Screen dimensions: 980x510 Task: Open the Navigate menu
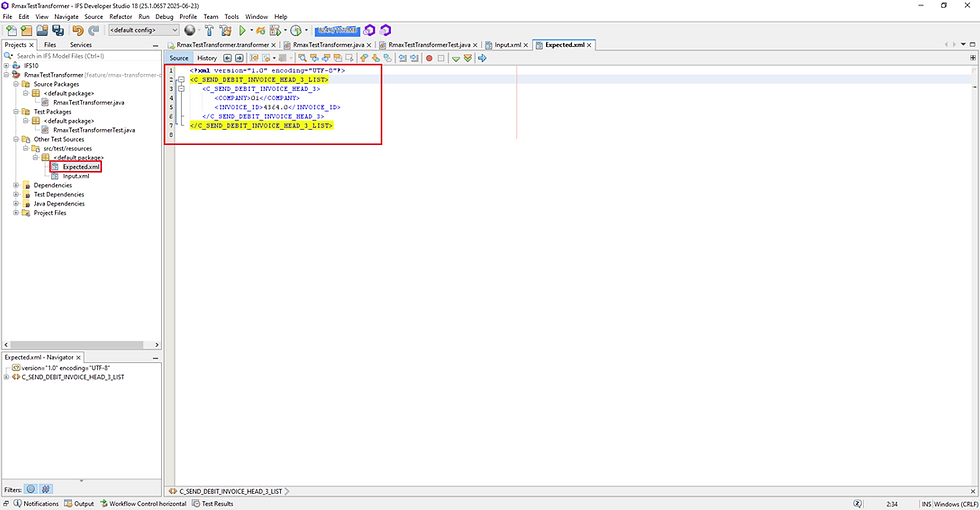(66, 17)
